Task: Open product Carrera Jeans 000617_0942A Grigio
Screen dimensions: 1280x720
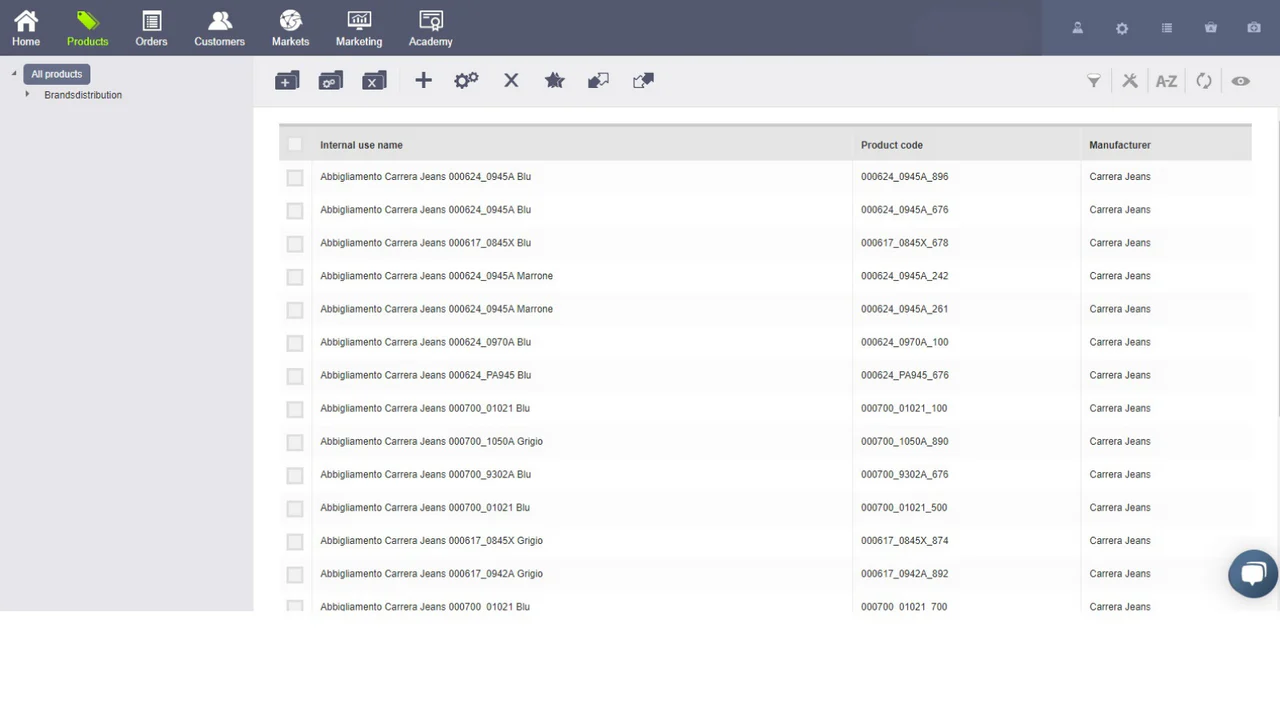Action: [431, 573]
